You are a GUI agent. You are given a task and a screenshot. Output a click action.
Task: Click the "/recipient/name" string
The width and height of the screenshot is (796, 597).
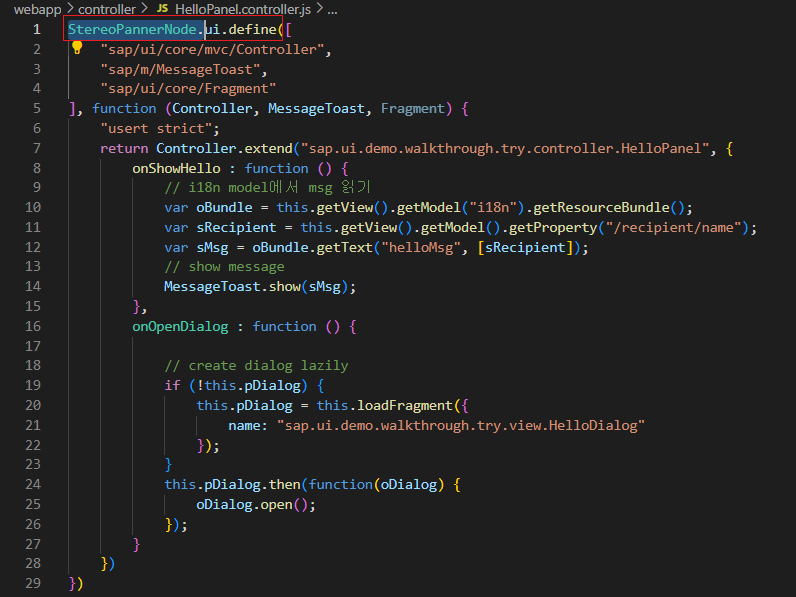click(673, 227)
